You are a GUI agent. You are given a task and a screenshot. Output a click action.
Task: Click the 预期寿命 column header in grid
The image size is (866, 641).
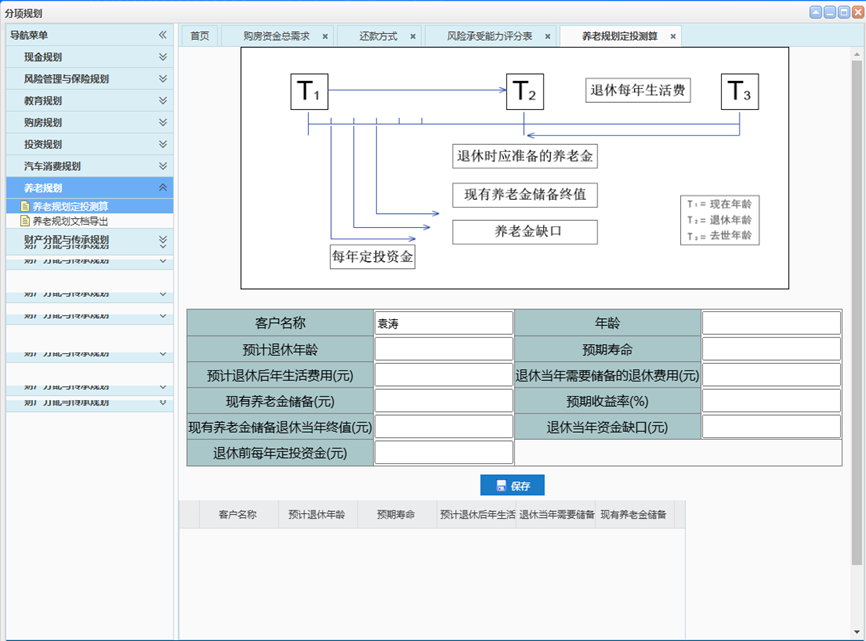pyautogui.click(x=396, y=515)
